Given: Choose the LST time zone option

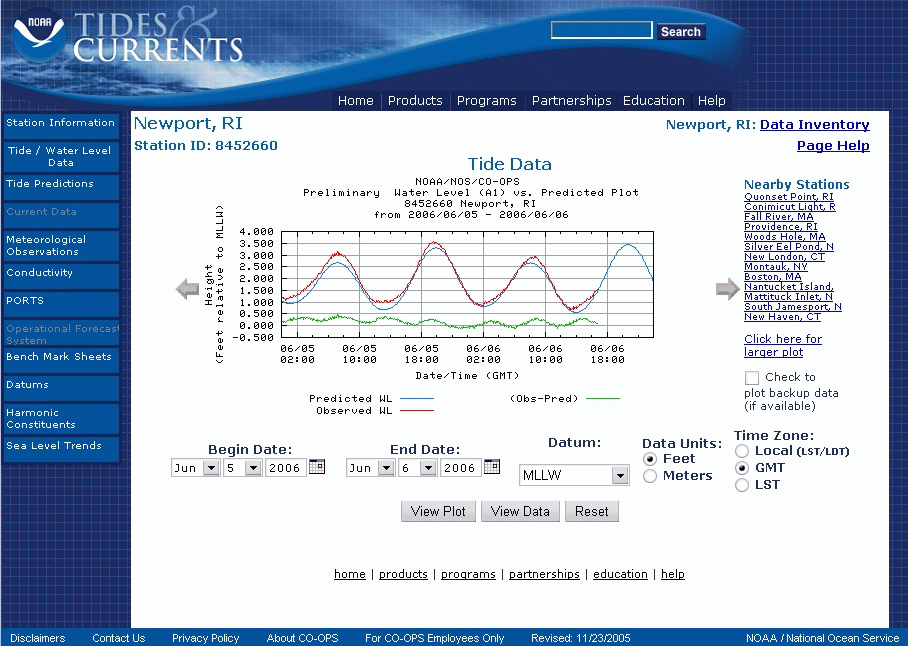Looking at the screenshot, I should (742, 486).
